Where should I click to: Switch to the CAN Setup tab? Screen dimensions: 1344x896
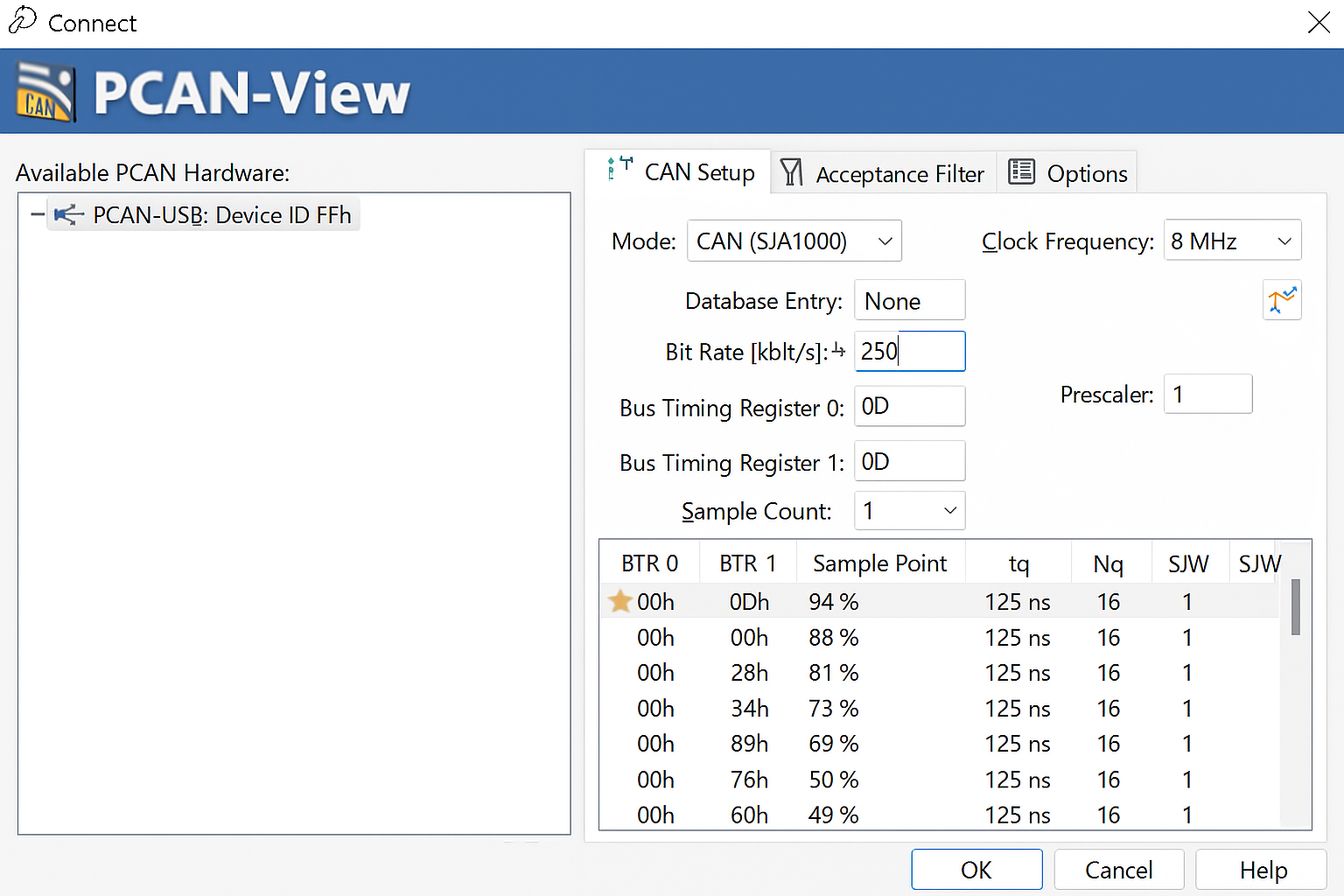point(678,171)
